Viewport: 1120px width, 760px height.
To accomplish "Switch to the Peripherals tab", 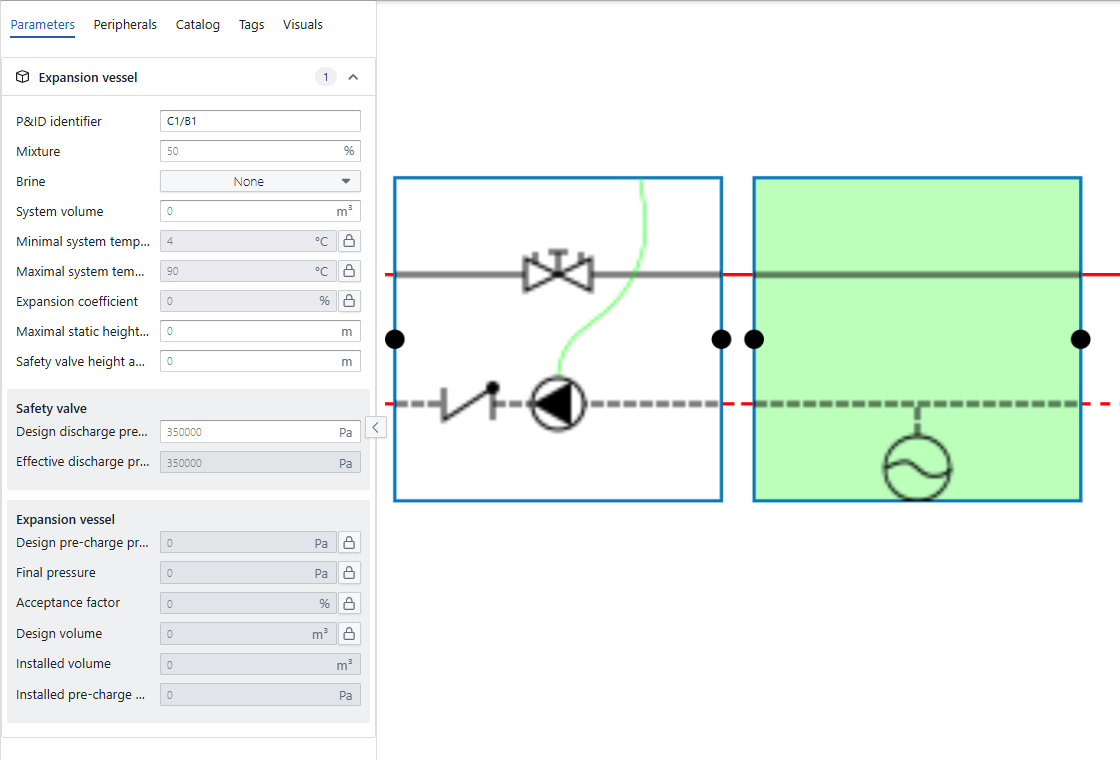I will (x=125, y=25).
